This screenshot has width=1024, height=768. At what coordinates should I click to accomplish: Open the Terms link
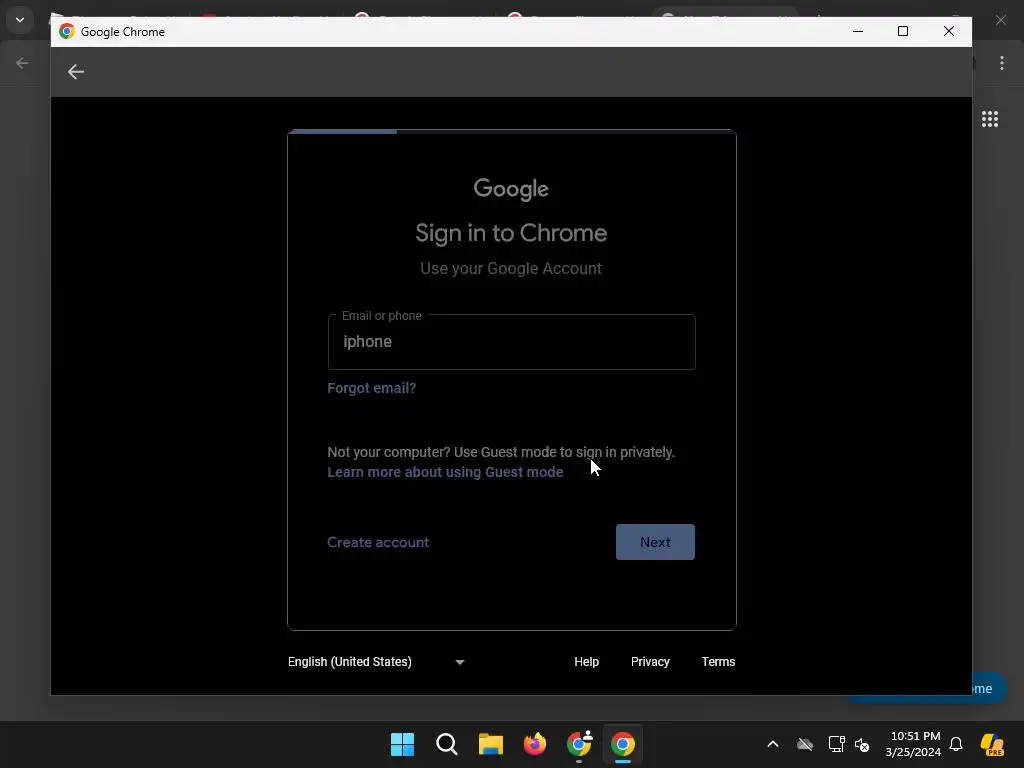[x=718, y=662]
